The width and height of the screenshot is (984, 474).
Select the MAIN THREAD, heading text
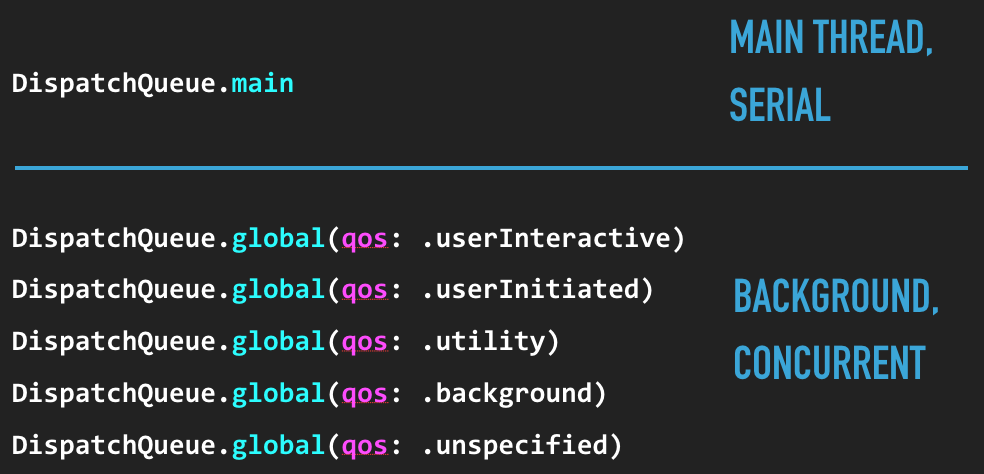(x=831, y=37)
